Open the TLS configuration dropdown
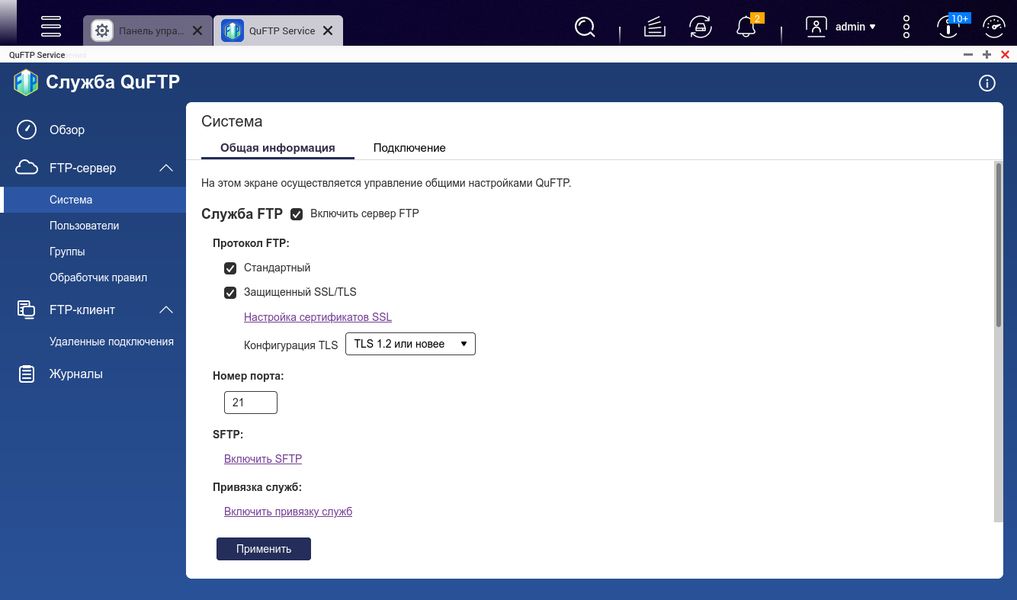 pyautogui.click(x=410, y=344)
